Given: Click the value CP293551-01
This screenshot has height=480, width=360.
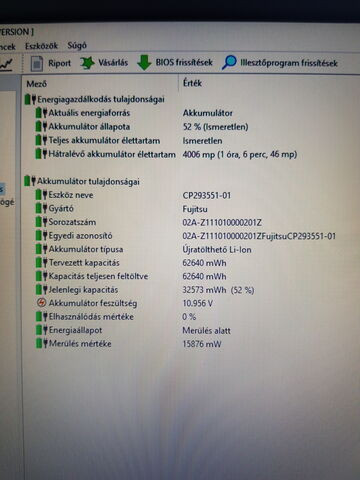Looking at the screenshot, I should (x=207, y=195).
